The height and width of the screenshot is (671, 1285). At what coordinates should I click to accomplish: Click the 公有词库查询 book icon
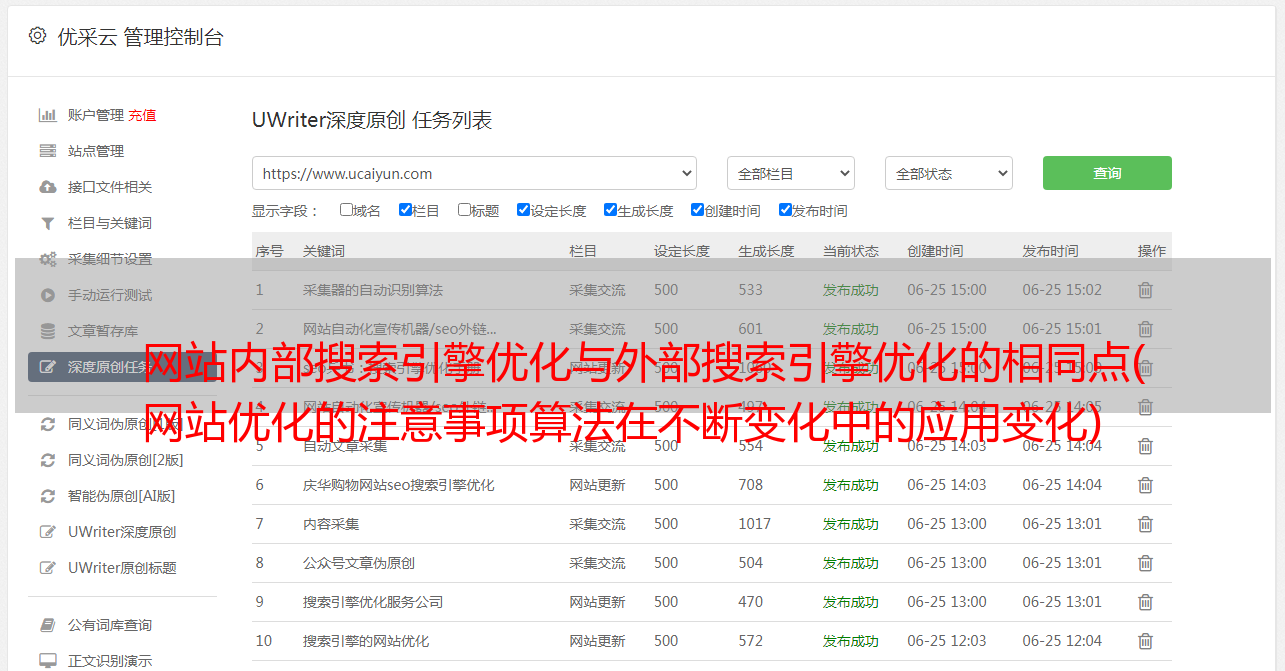tap(47, 625)
